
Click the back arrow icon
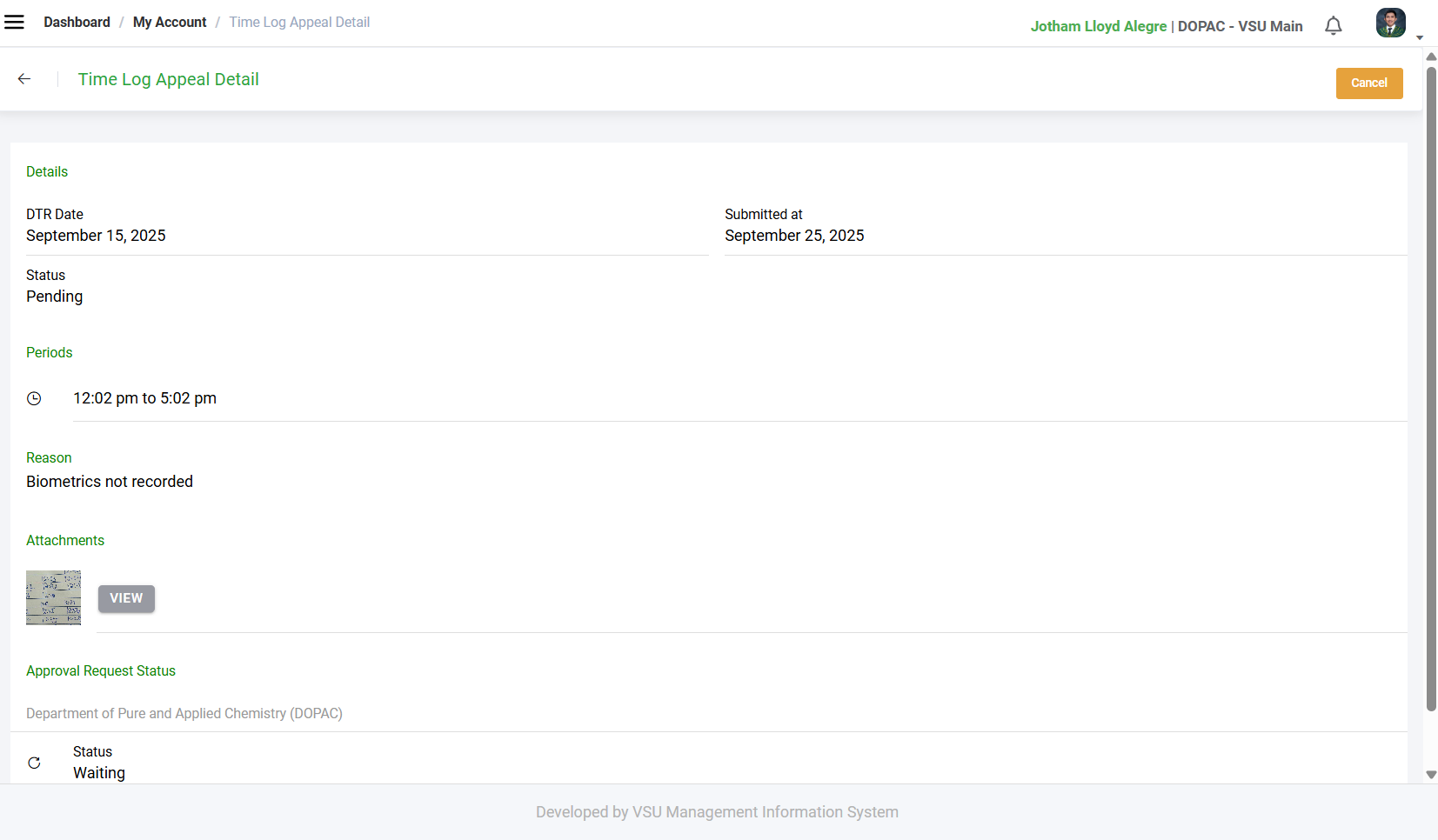pyautogui.click(x=24, y=79)
